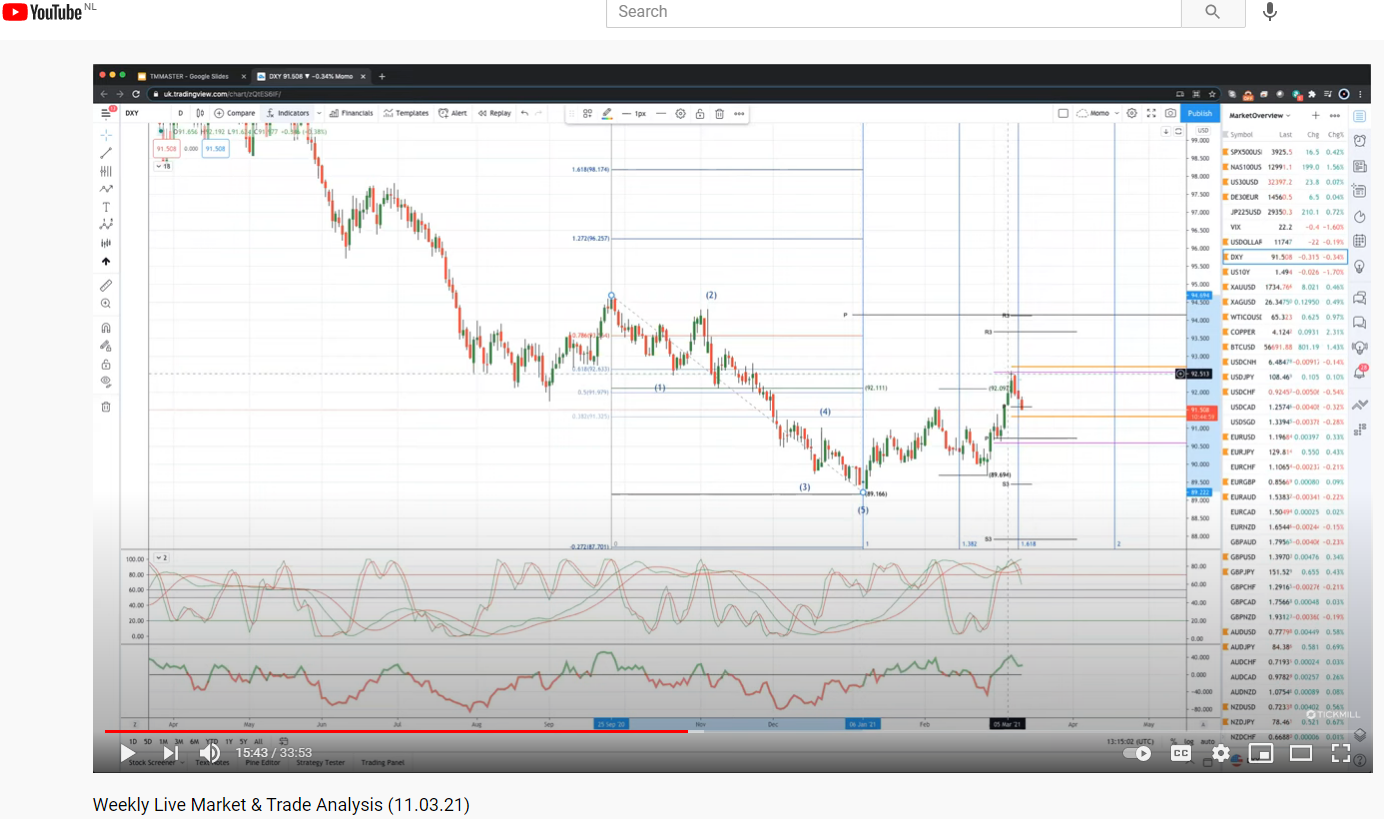Toggle lock all drawing tools
The image size is (1384, 819).
point(106,364)
